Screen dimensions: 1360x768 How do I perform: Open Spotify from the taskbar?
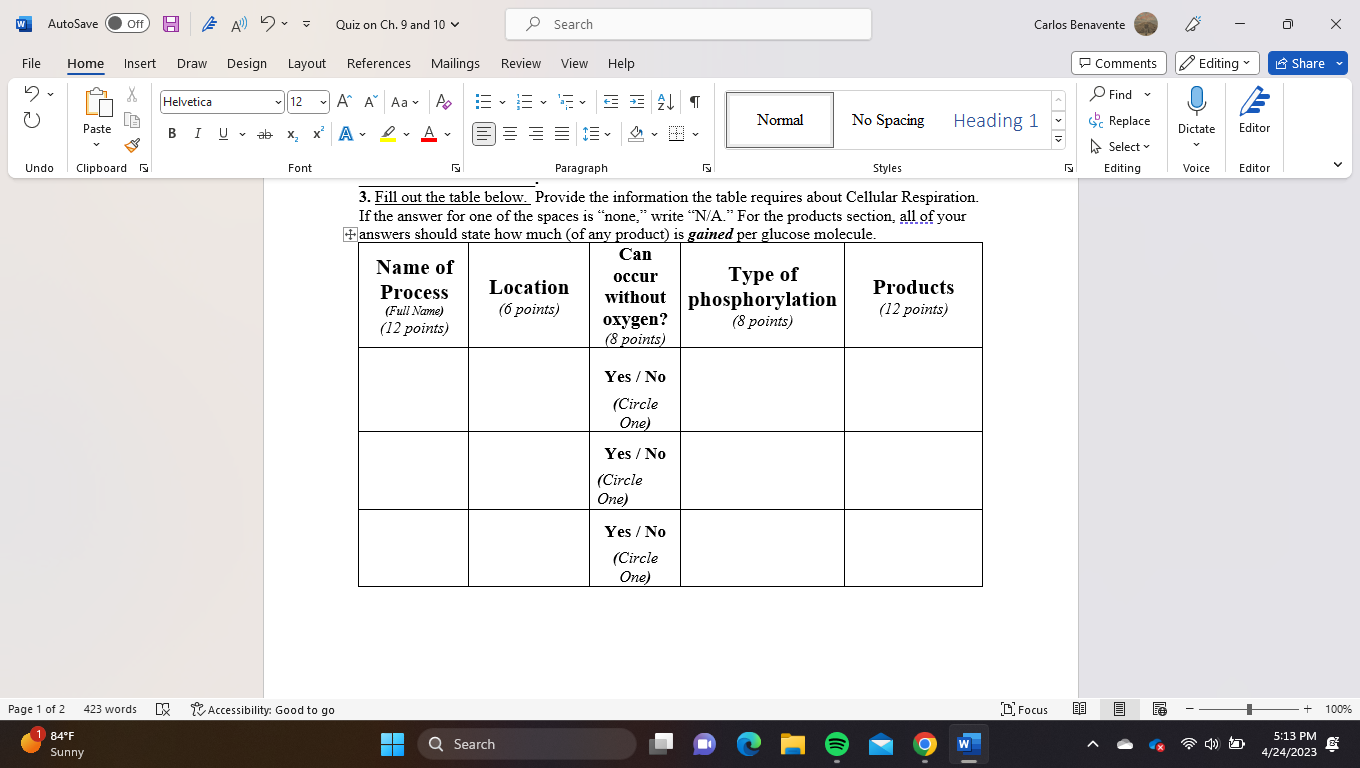(x=837, y=744)
